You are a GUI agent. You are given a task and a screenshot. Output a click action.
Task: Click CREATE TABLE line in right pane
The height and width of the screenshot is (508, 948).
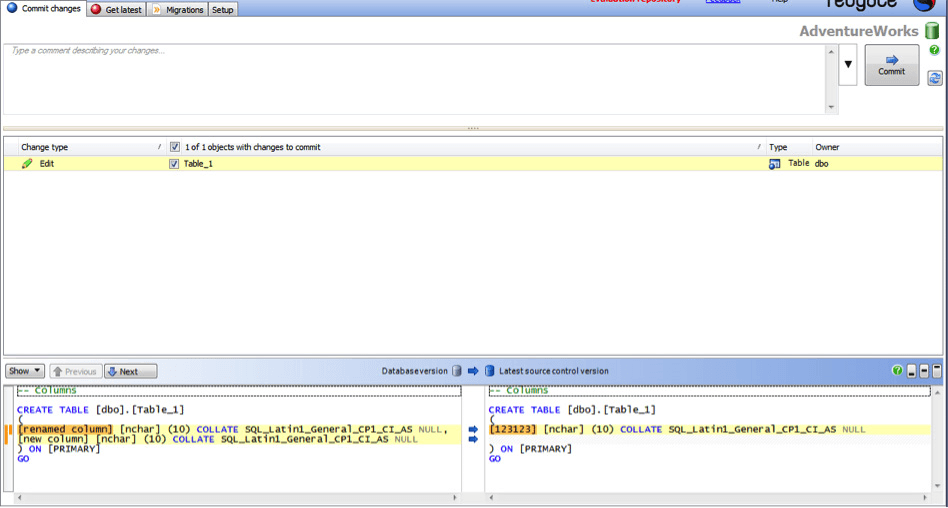[x=572, y=410]
